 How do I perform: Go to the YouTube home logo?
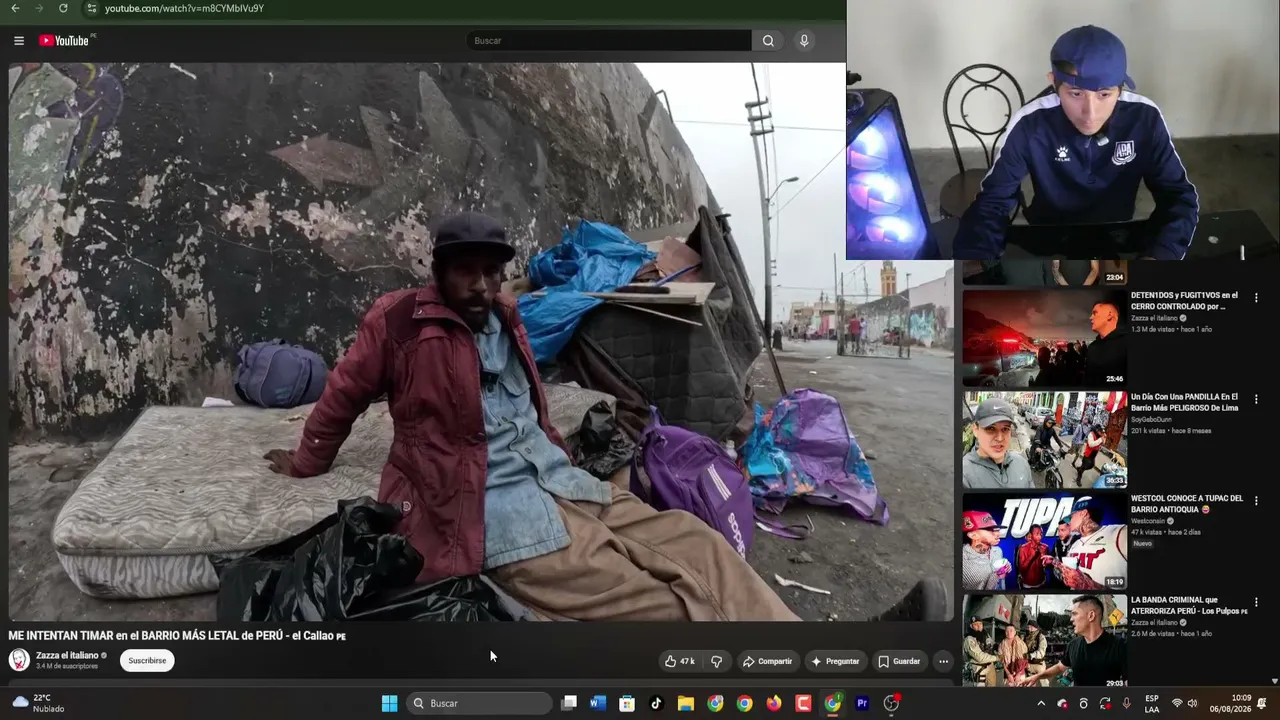pyautogui.click(x=65, y=41)
